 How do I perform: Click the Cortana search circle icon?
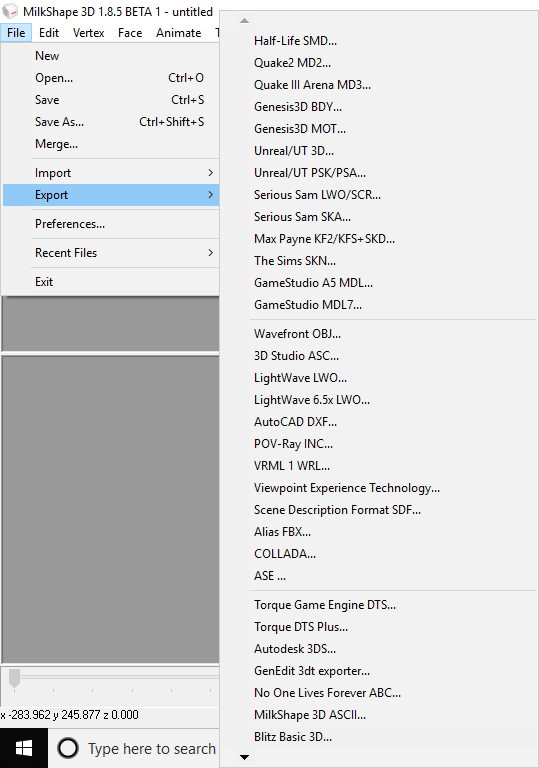[x=68, y=748]
